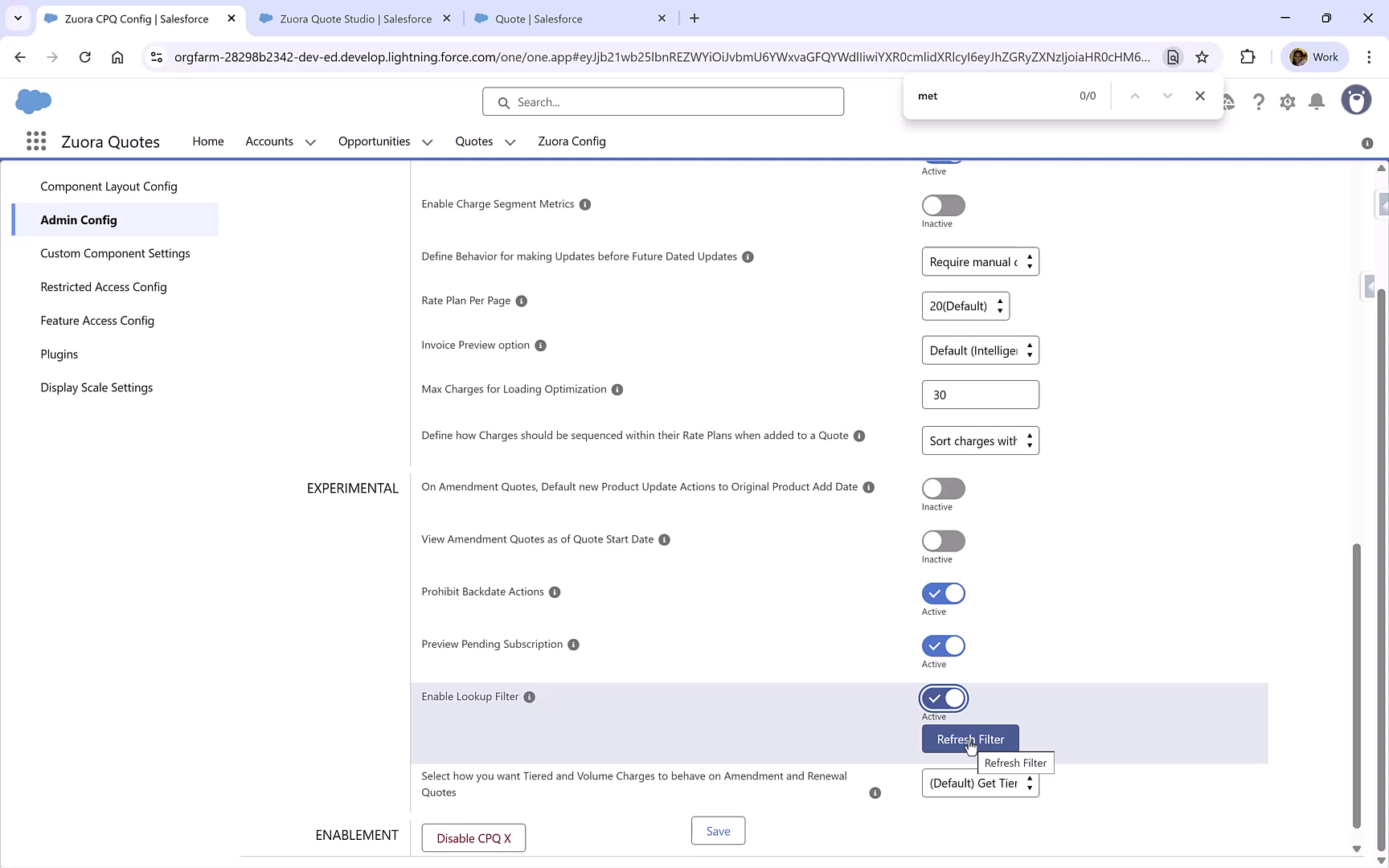This screenshot has width=1389, height=868.
Task: Expand the Quotes navigation dropdown
Action: [510, 141]
